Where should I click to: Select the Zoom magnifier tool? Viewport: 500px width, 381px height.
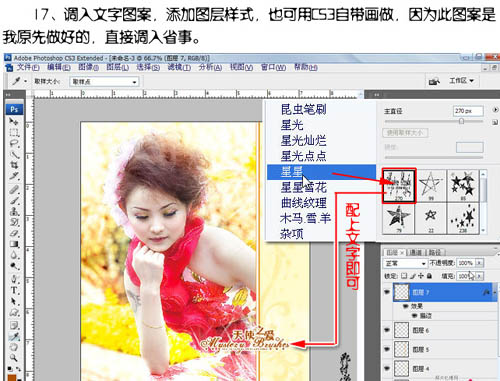pos(14,358)
